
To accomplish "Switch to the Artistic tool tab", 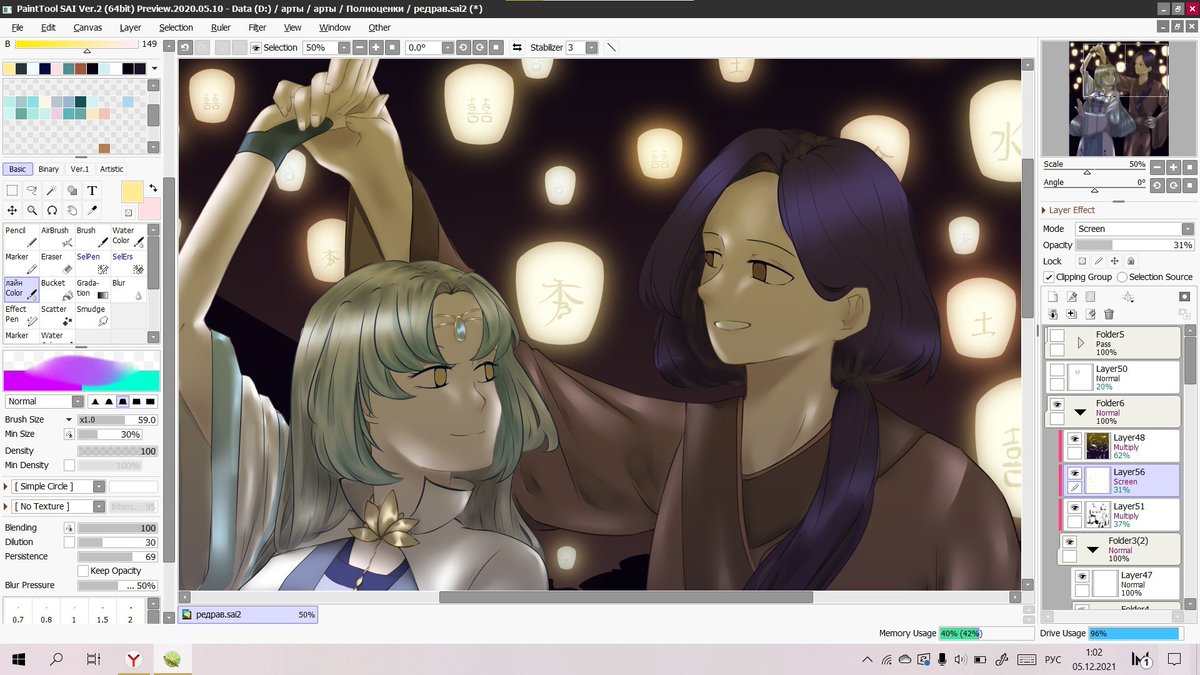I will pos(112,169).
